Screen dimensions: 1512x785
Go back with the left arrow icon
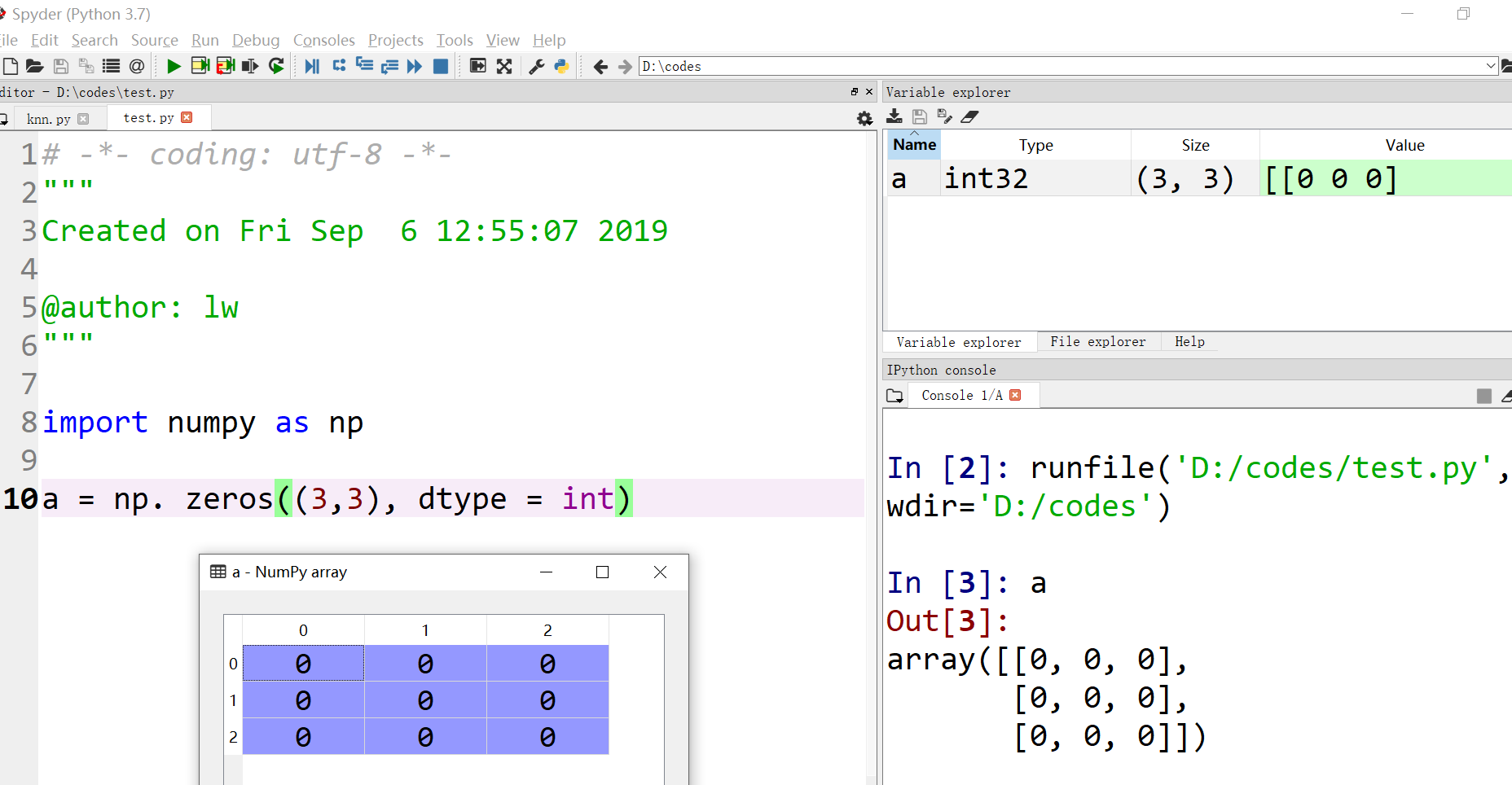click(600, 67)
